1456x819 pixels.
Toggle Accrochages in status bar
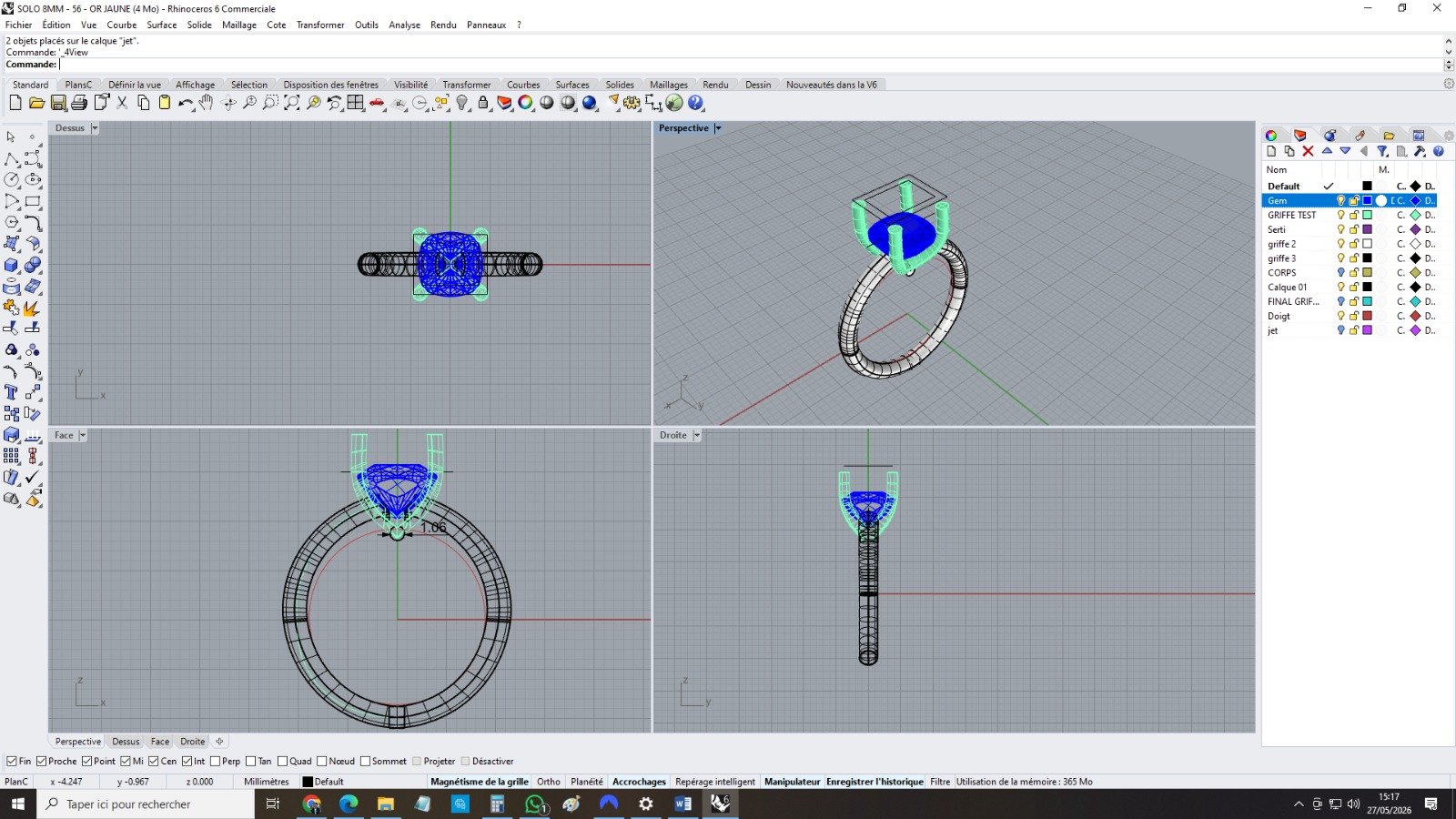click(x=639, y=782)
